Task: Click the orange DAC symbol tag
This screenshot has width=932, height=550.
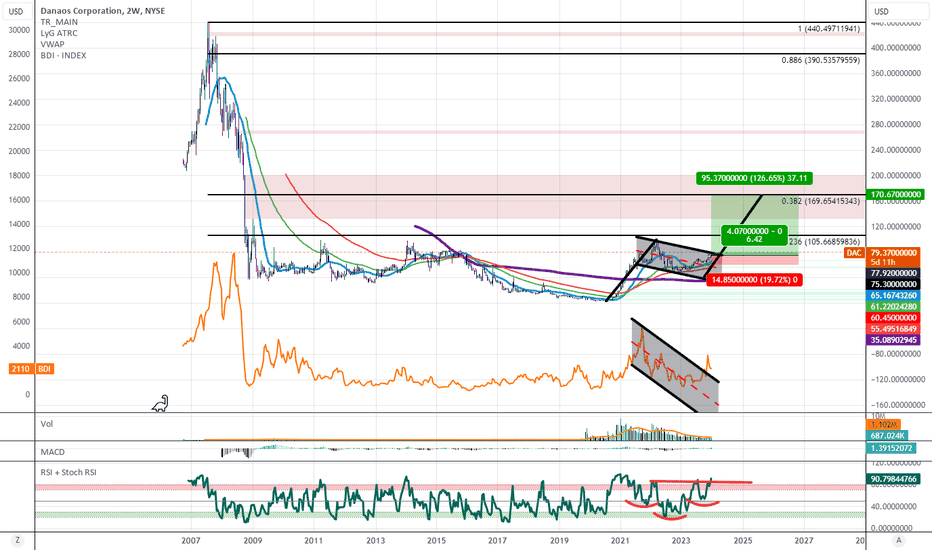Action: [x=854, y=253]
